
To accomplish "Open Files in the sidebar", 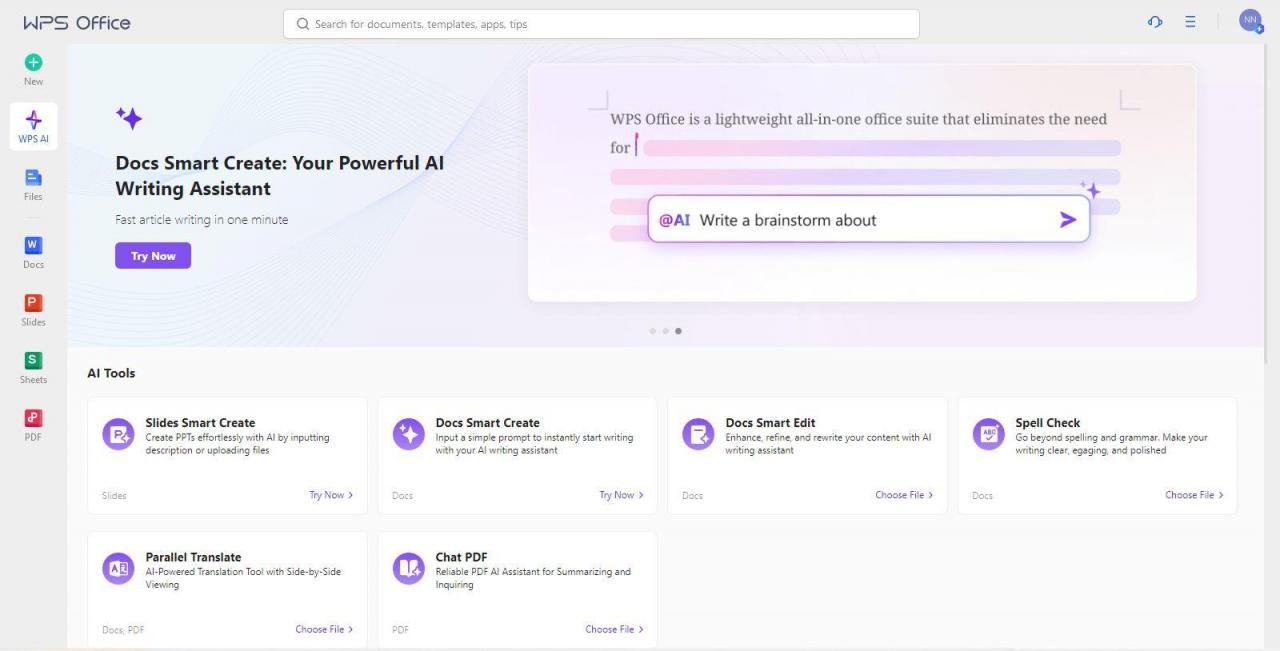I will (x=34, y=184).
